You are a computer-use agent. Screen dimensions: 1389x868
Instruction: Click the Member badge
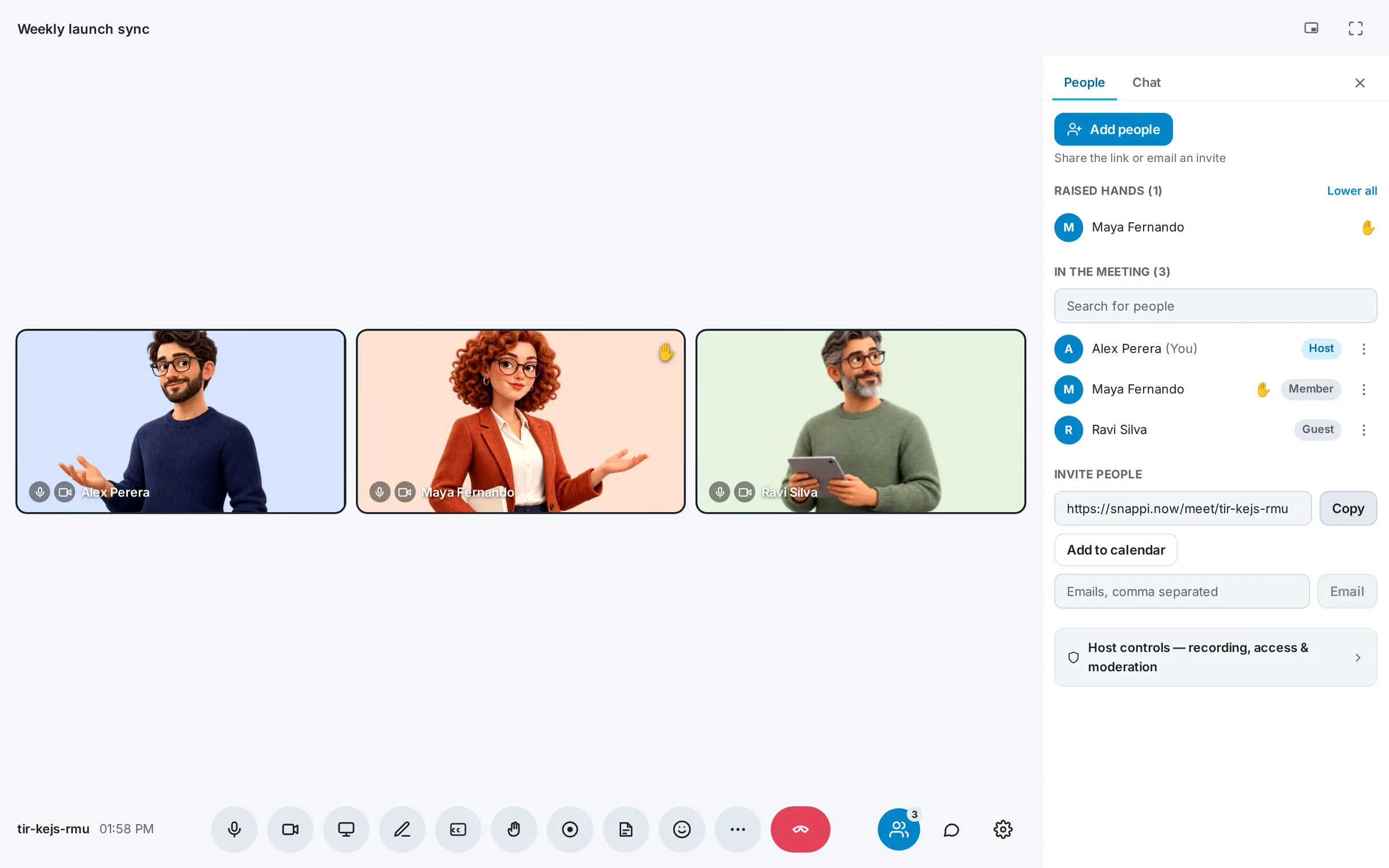(x=1311, y=389)
